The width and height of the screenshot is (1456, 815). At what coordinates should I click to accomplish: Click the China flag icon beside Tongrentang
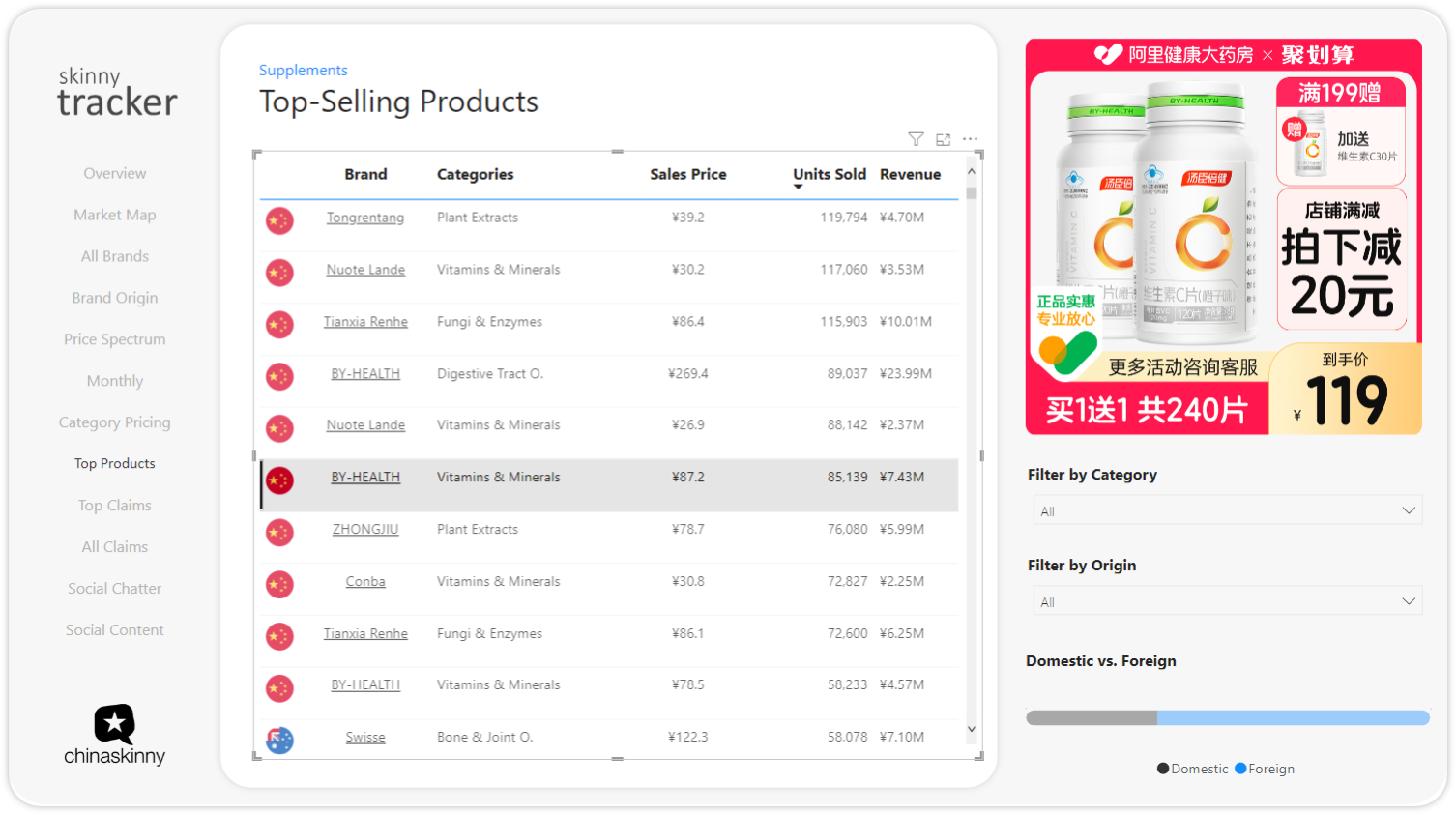279,220
